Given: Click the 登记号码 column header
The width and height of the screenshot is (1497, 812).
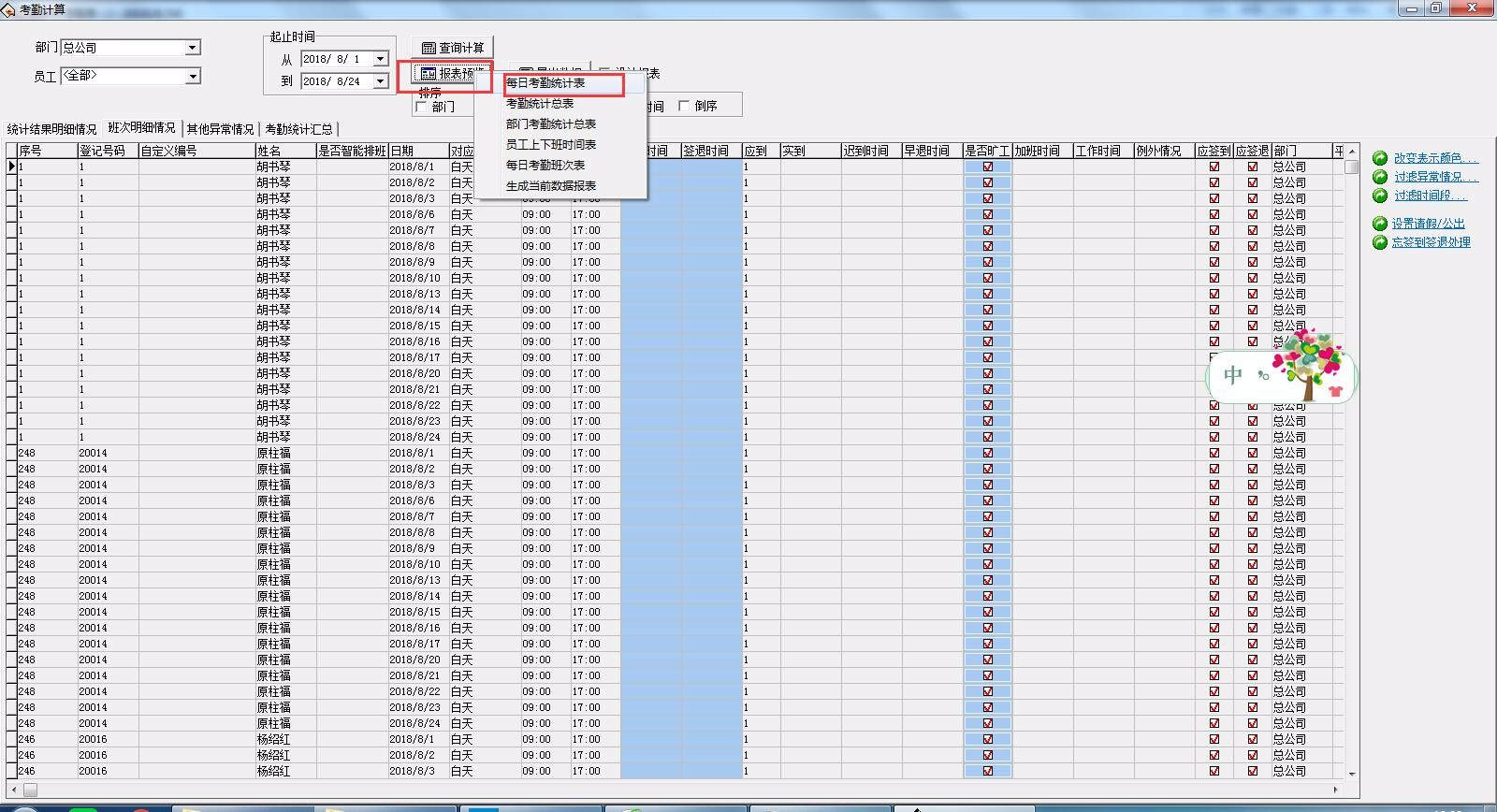Looking at the screenshot, I should [x=108, y=151].
